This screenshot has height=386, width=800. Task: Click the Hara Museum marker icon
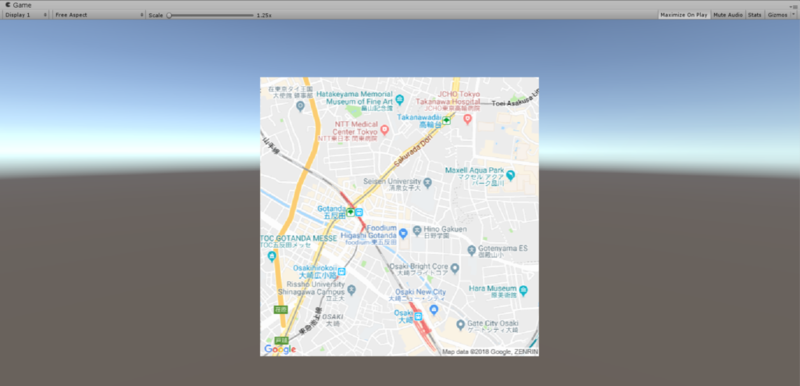point(523,291)
